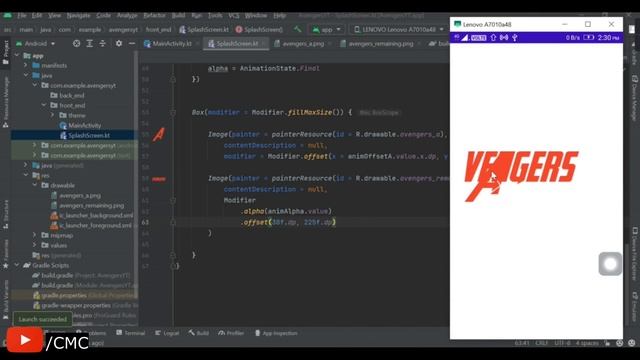Viewport: 640px width, 360px height.
Task: Collapse the app module tree node
Action: tap(17, 55)
